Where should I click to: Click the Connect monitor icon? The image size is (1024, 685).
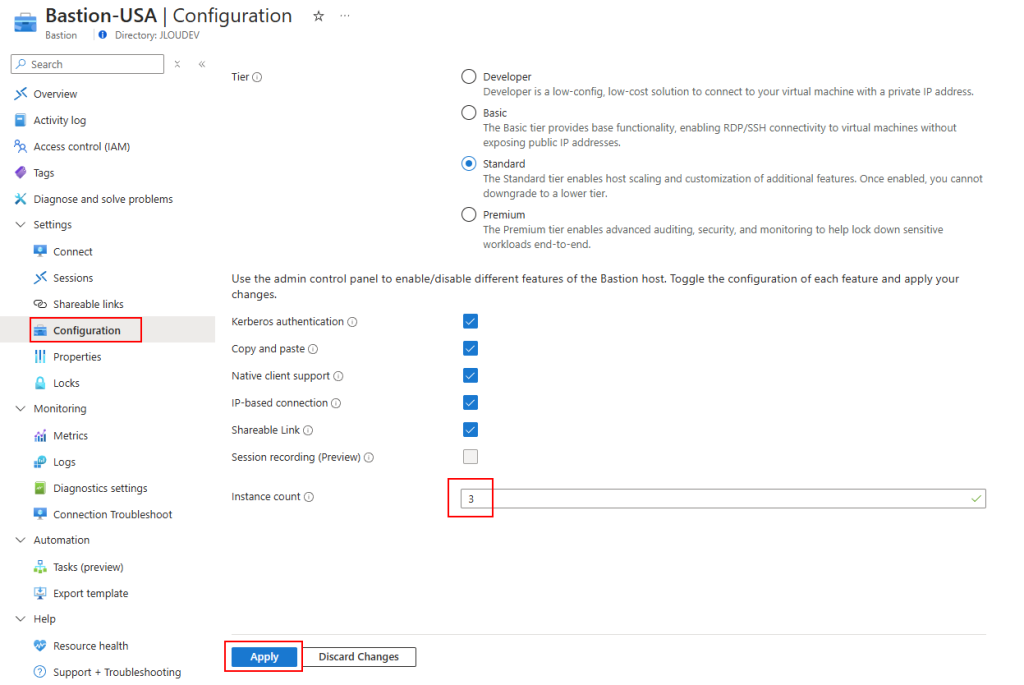[40, 251]
